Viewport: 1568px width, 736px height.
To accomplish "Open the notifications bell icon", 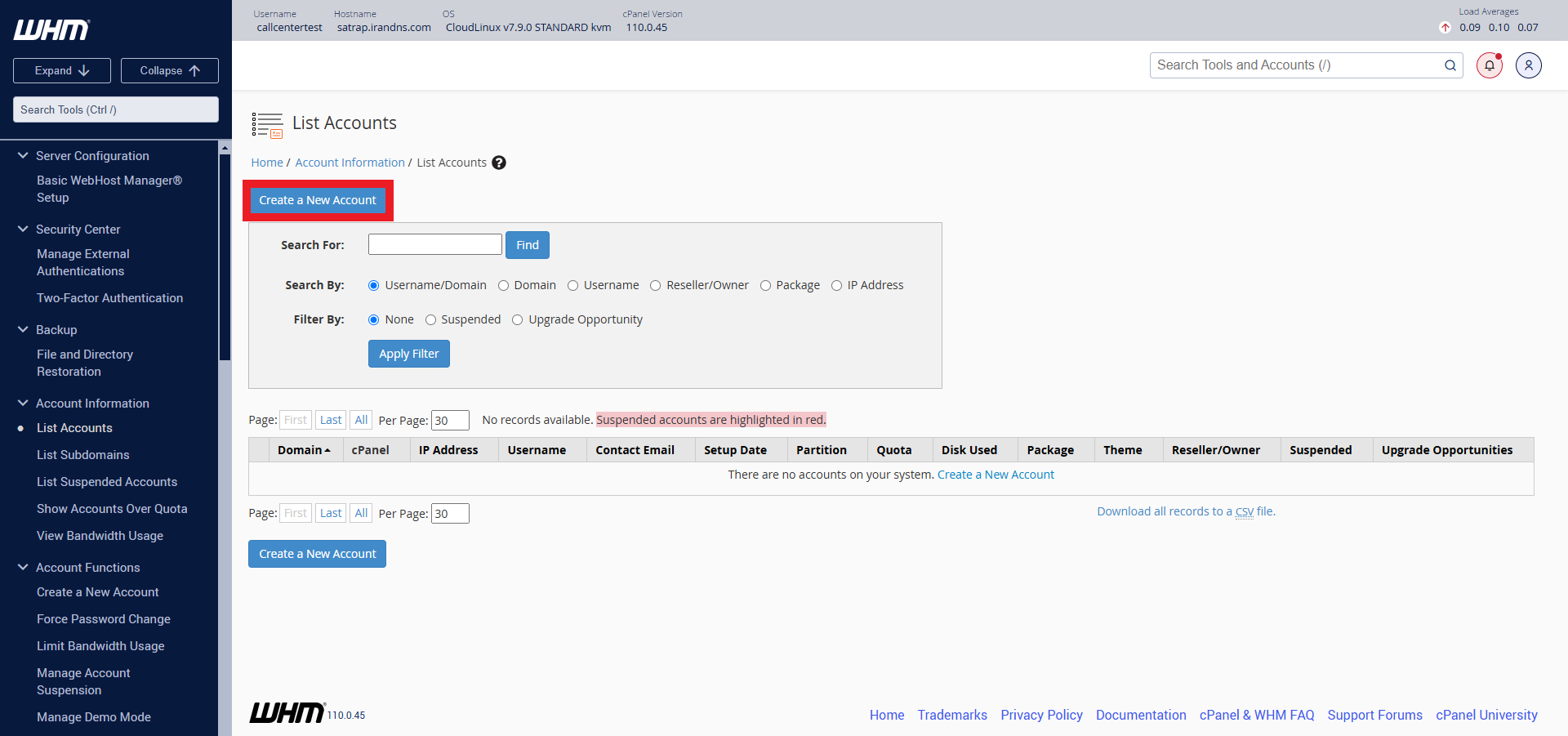I will [x=1489, y=65].
